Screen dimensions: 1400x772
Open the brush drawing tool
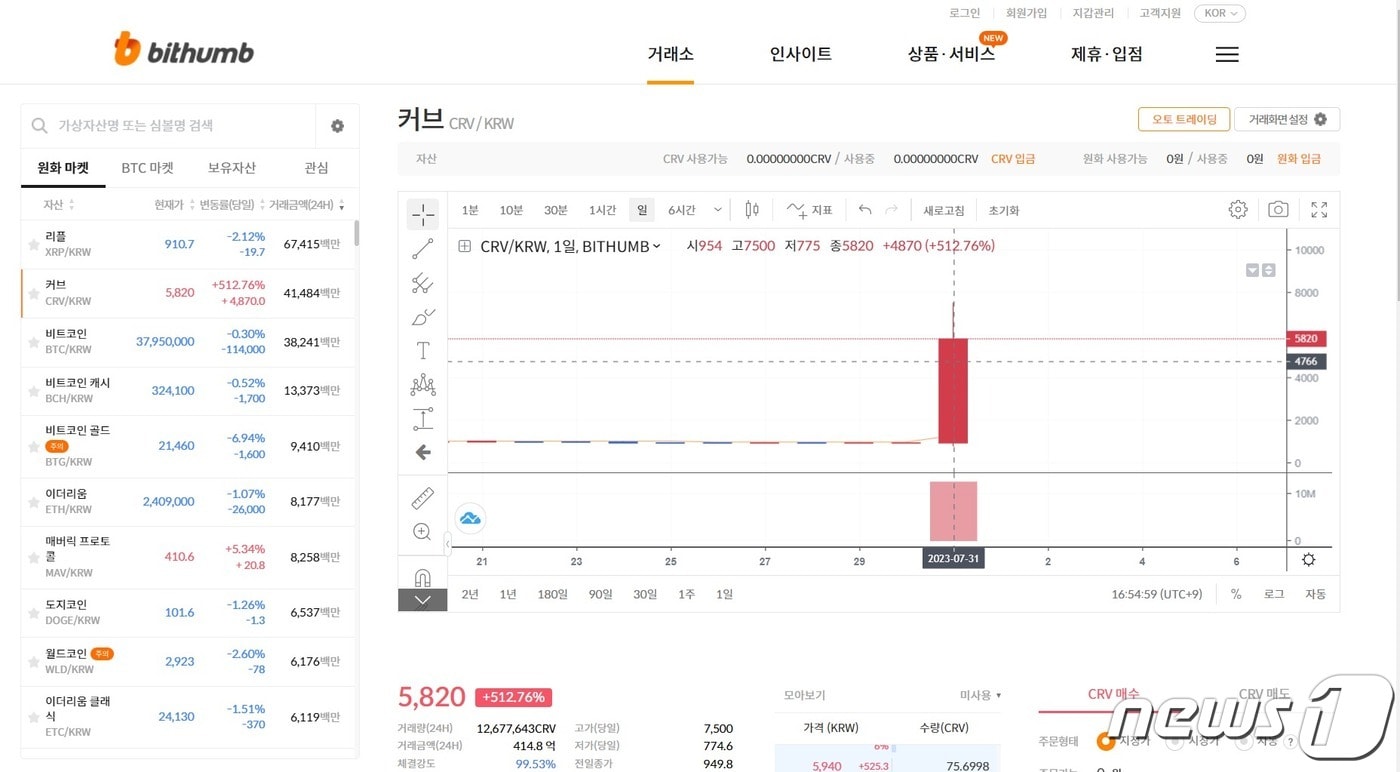point(422,317)
